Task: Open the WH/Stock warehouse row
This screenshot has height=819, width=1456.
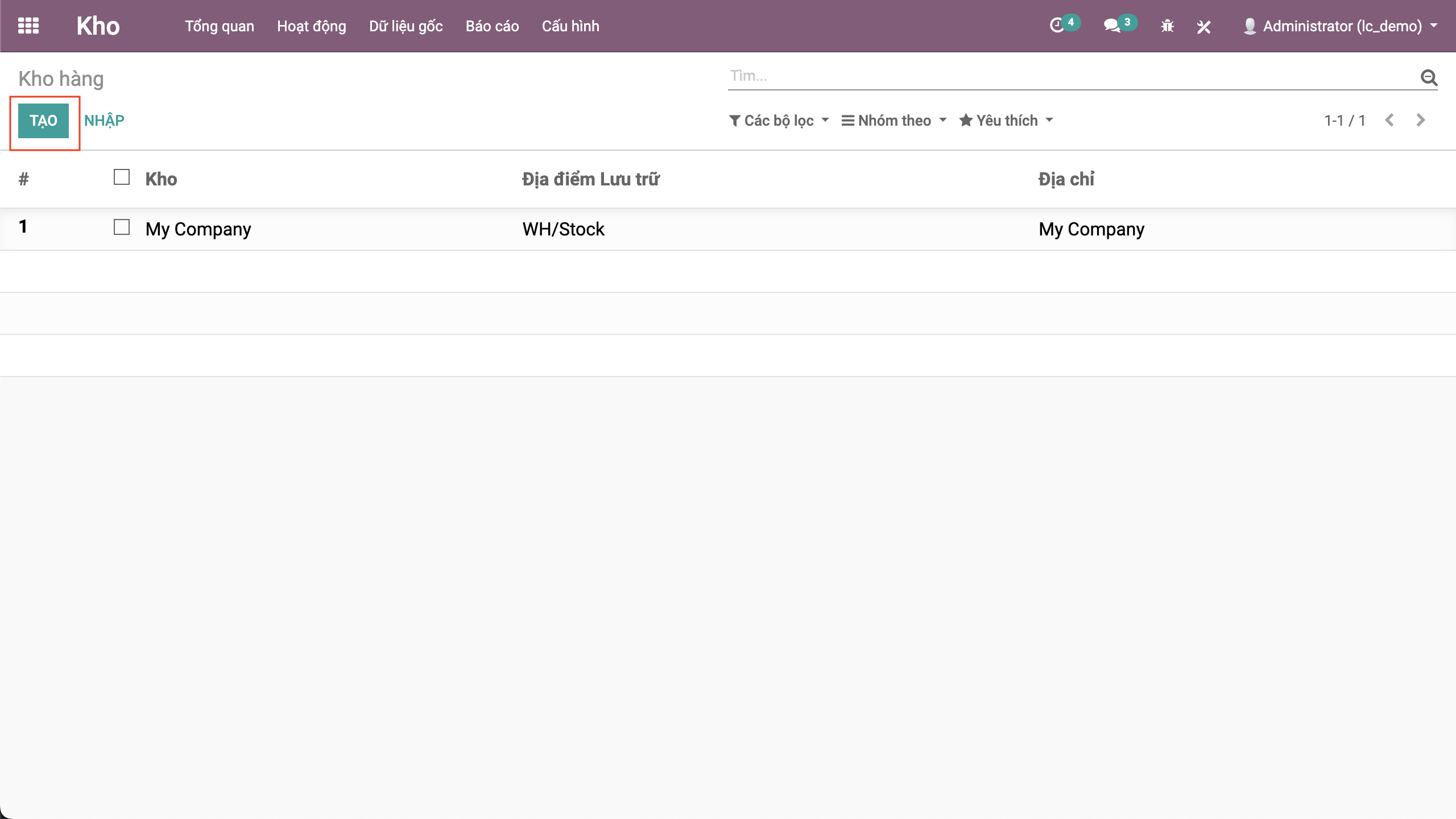Action: [x=563, y=229]
